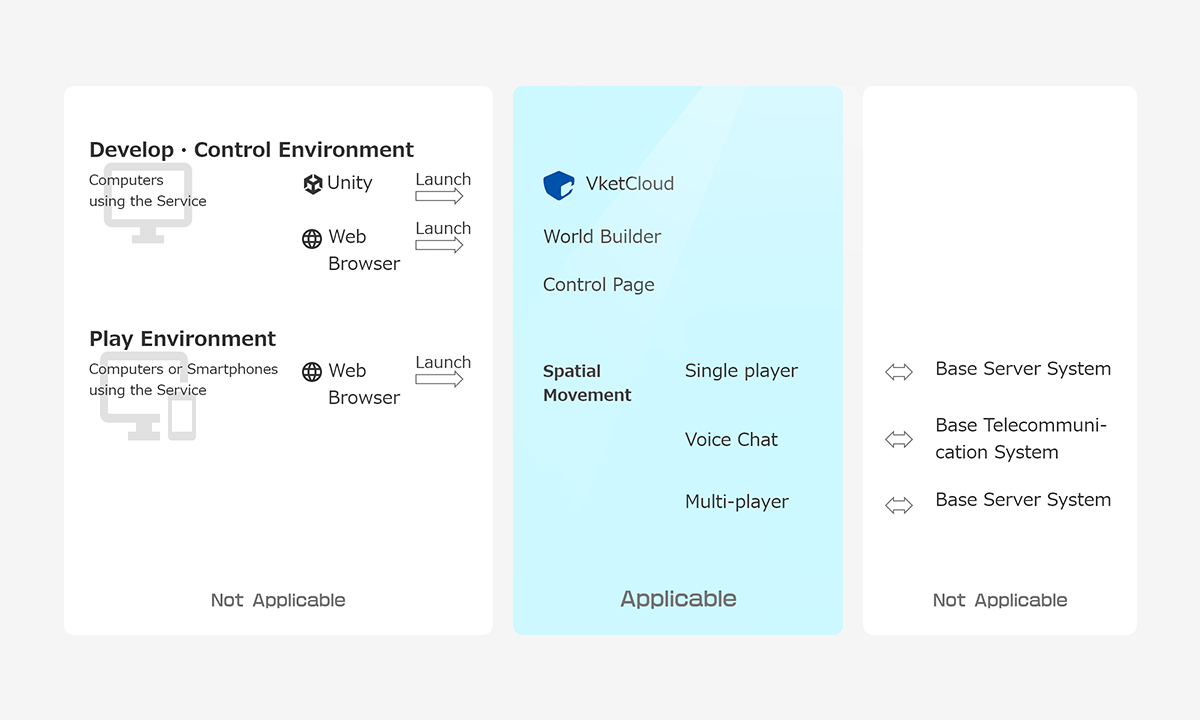This screenshot has width=1200, height=720.
Task: Click the topmost double arrow beside Base Server System
Action: coord(899,372)
